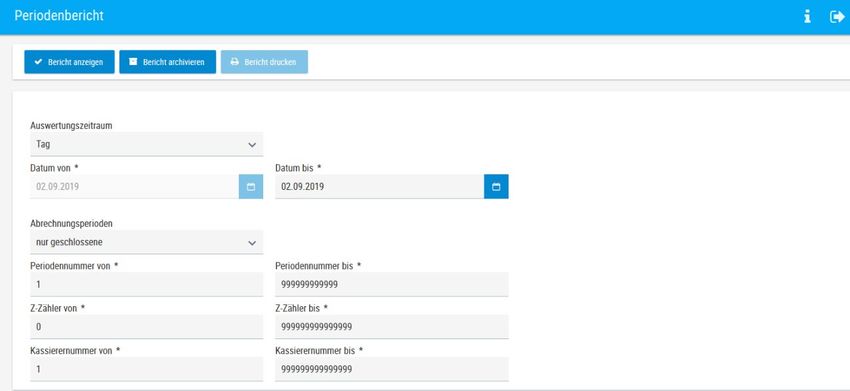The image size is (850, 391).
Task: Expand the Abrechnungsperioden dropdown
Action: [x=146, y=242]
